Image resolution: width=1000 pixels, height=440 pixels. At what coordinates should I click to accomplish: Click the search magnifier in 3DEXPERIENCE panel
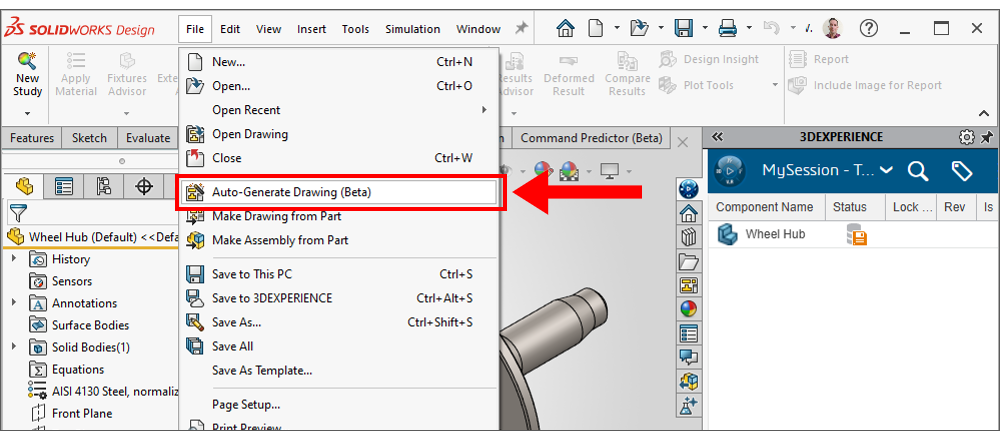[x=917, y=170]
